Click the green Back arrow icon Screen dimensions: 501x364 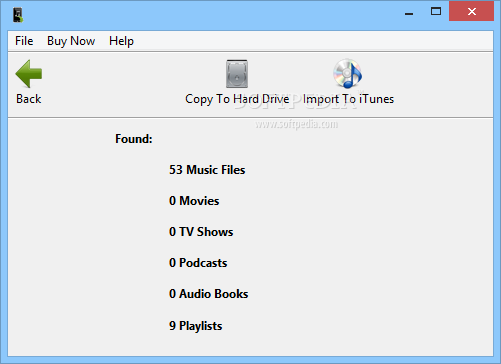tap(29, 74)
